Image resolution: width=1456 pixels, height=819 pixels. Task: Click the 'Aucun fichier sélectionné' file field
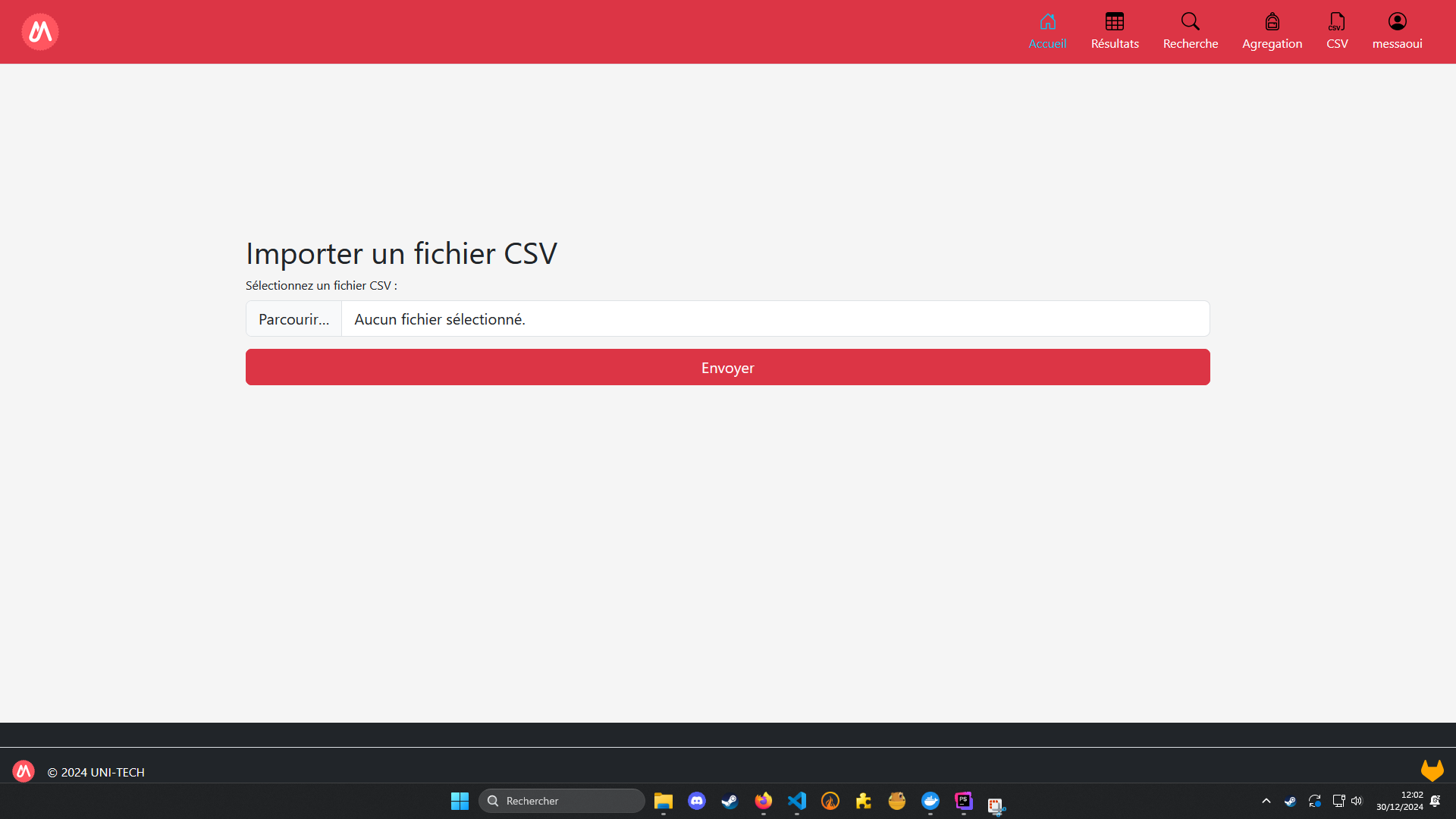[773, 319]
